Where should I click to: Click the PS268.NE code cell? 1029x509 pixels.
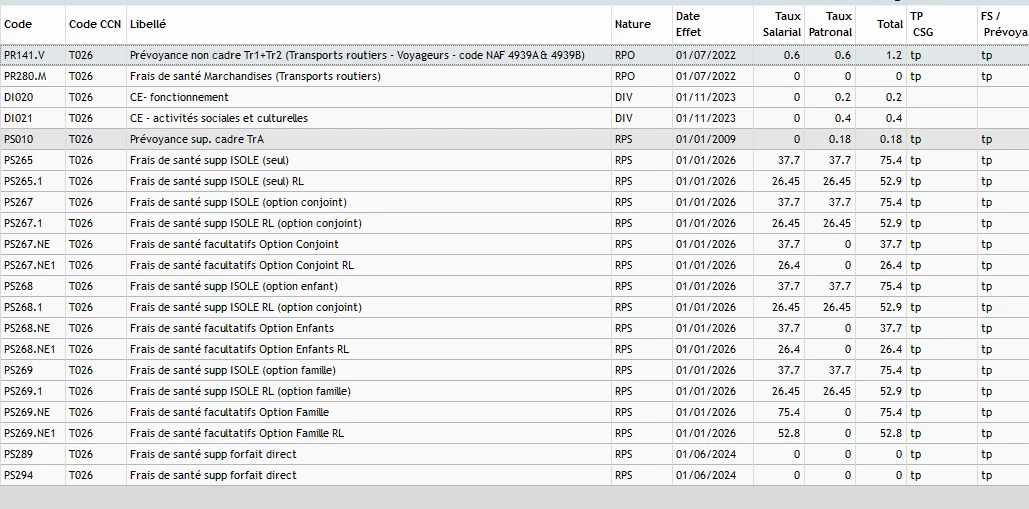pos(27,328)
